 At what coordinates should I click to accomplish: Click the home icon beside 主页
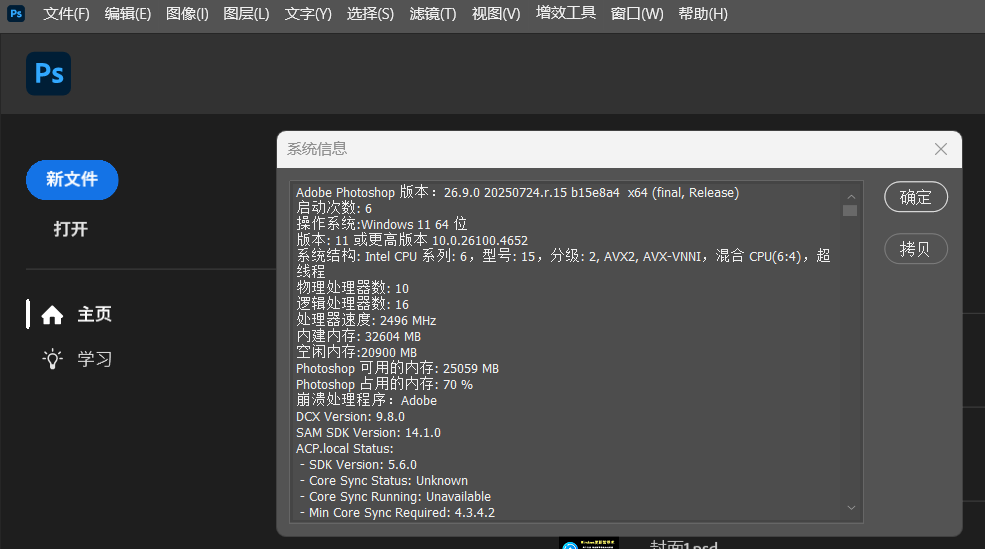(52, 315)
